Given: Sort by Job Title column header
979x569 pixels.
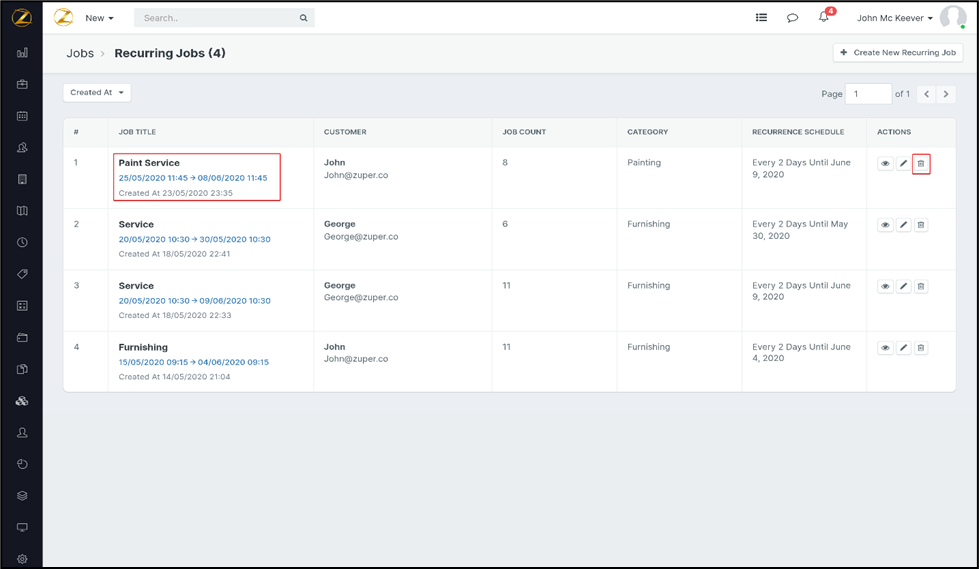Looking at the screenshot, I should point(137,132).
